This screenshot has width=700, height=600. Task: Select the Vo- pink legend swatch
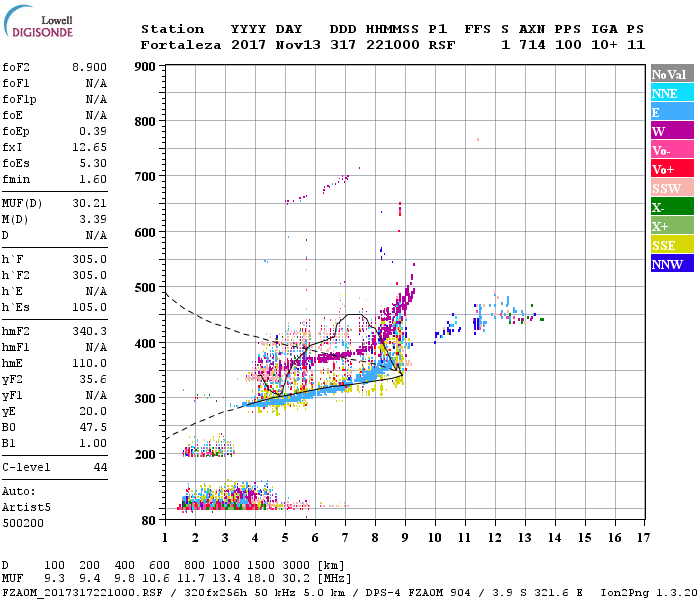pyautogui.click(x=672, y=150)
